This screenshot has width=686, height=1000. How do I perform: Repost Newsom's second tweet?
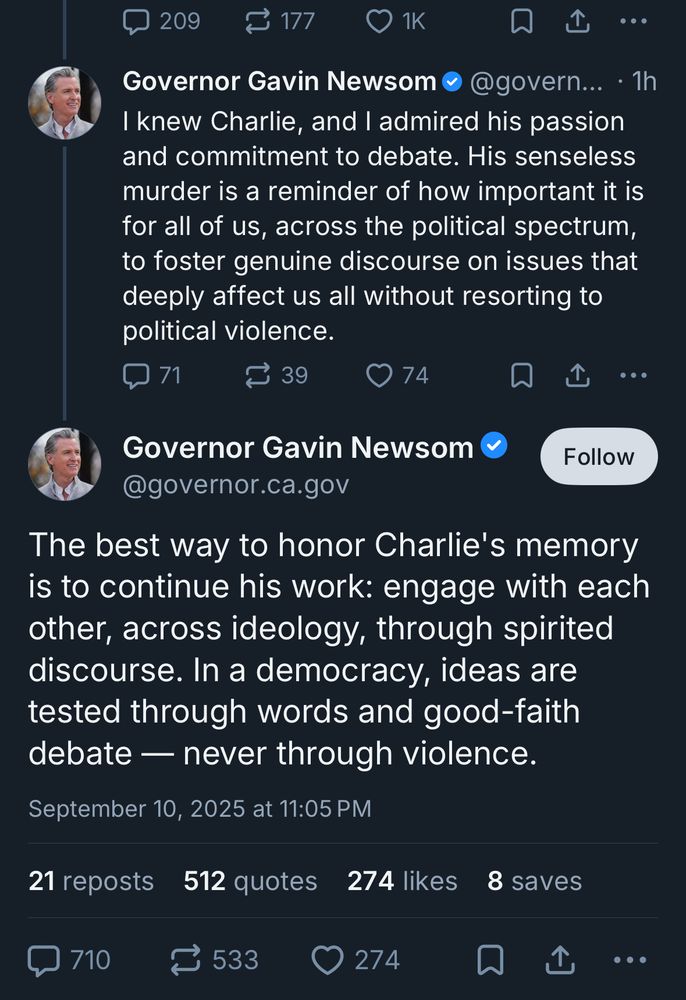click(186, 959)
